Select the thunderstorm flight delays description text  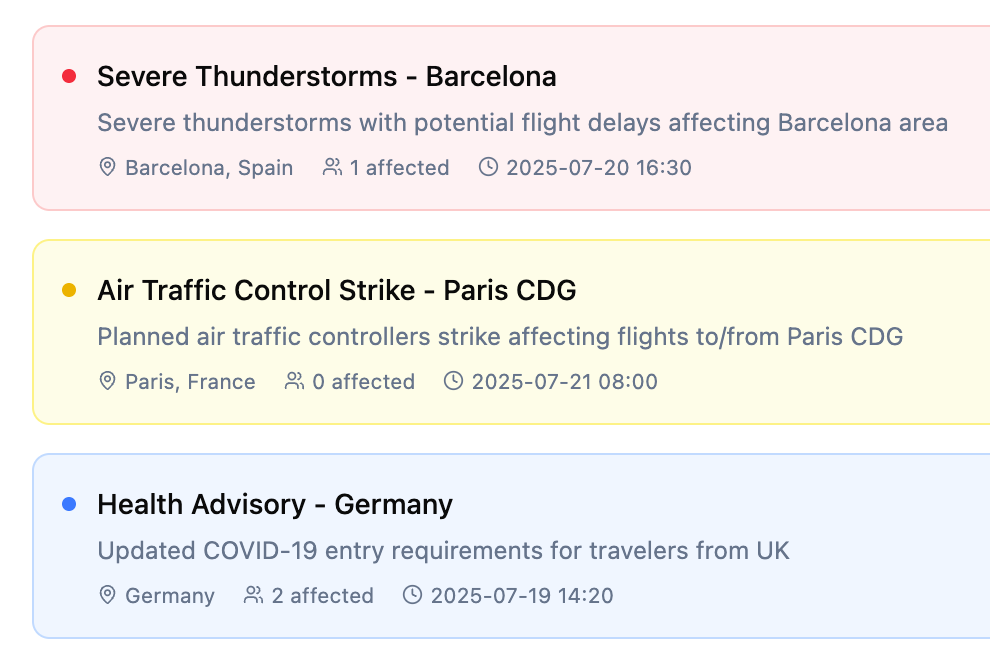522,123
